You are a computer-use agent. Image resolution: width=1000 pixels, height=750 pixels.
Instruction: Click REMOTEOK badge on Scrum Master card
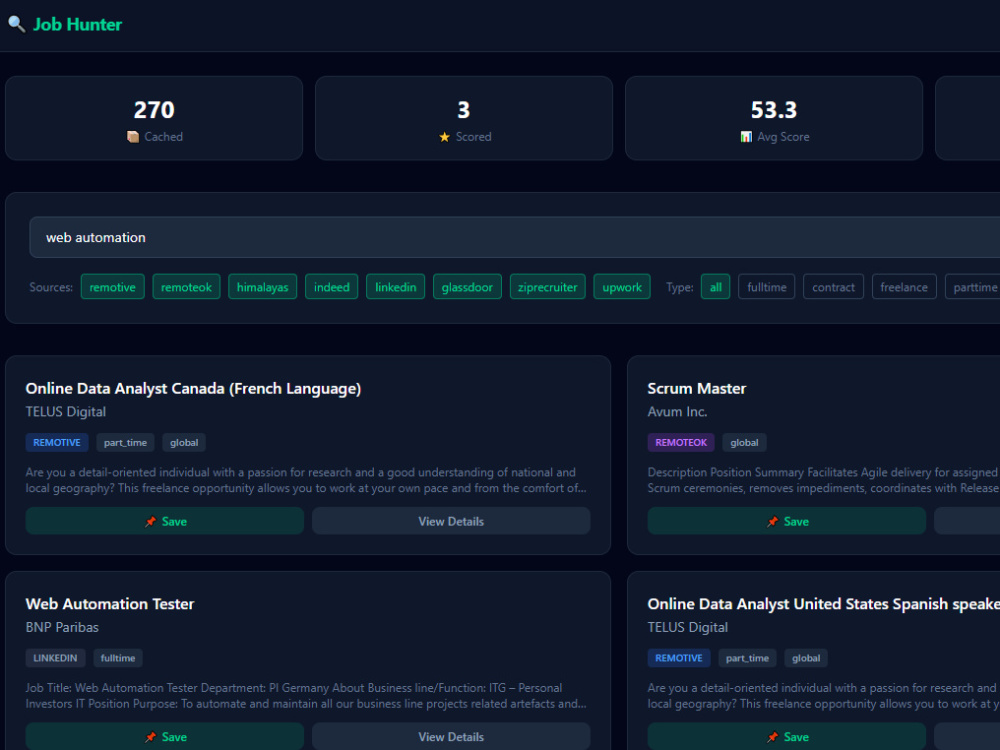tap(680, 443)
